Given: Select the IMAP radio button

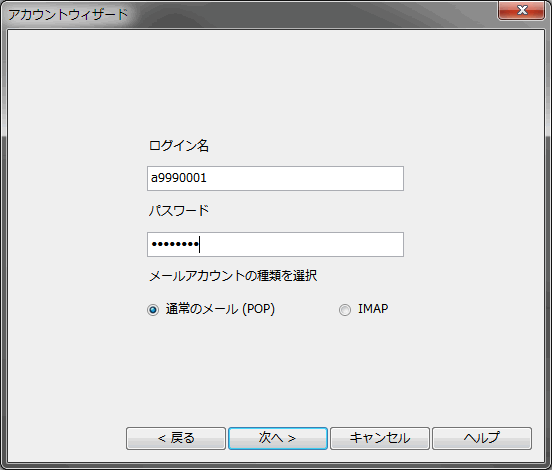Looking at the screenshot, I should [345, 310].
